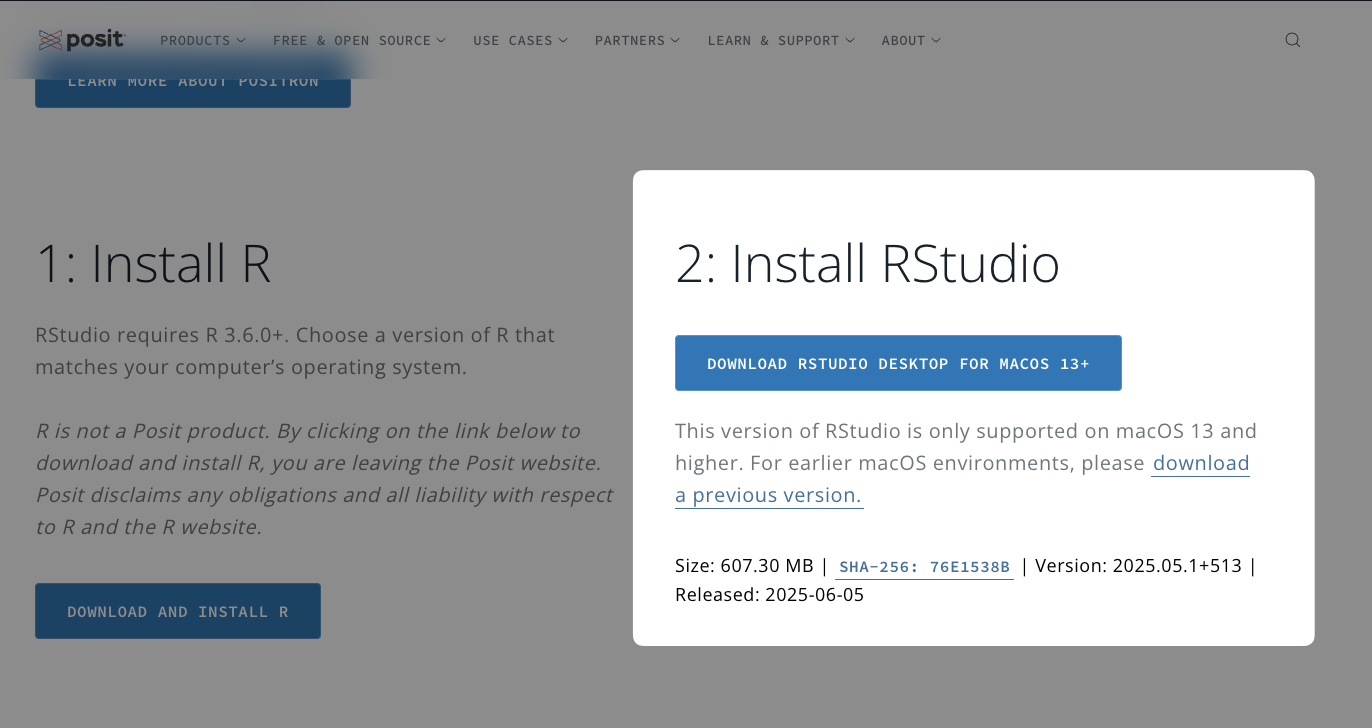Expand the Products chevron arrow

click(x=241, y=41)
